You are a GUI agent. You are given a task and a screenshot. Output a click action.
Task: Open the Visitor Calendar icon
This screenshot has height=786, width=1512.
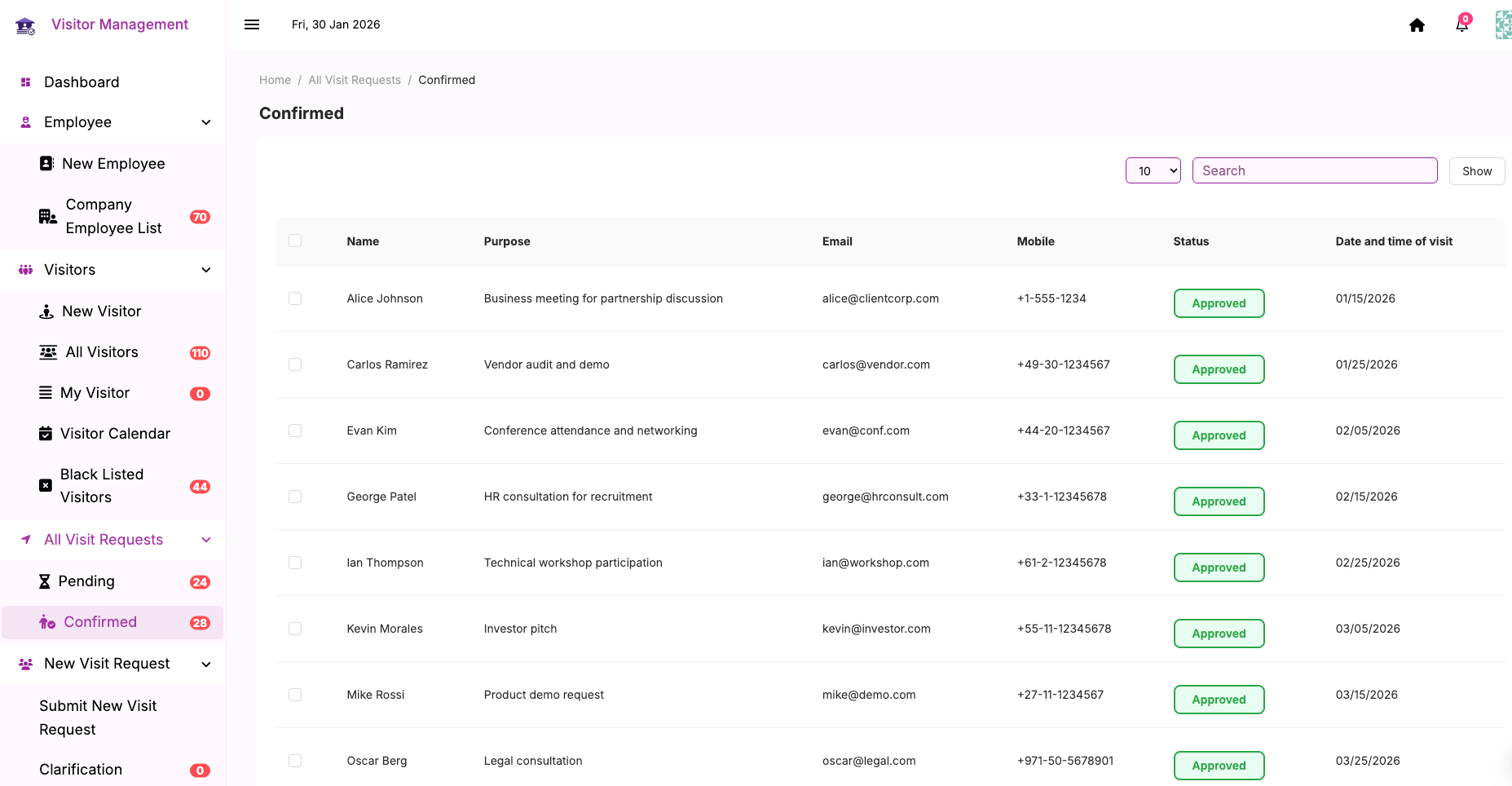click(46, 434)
